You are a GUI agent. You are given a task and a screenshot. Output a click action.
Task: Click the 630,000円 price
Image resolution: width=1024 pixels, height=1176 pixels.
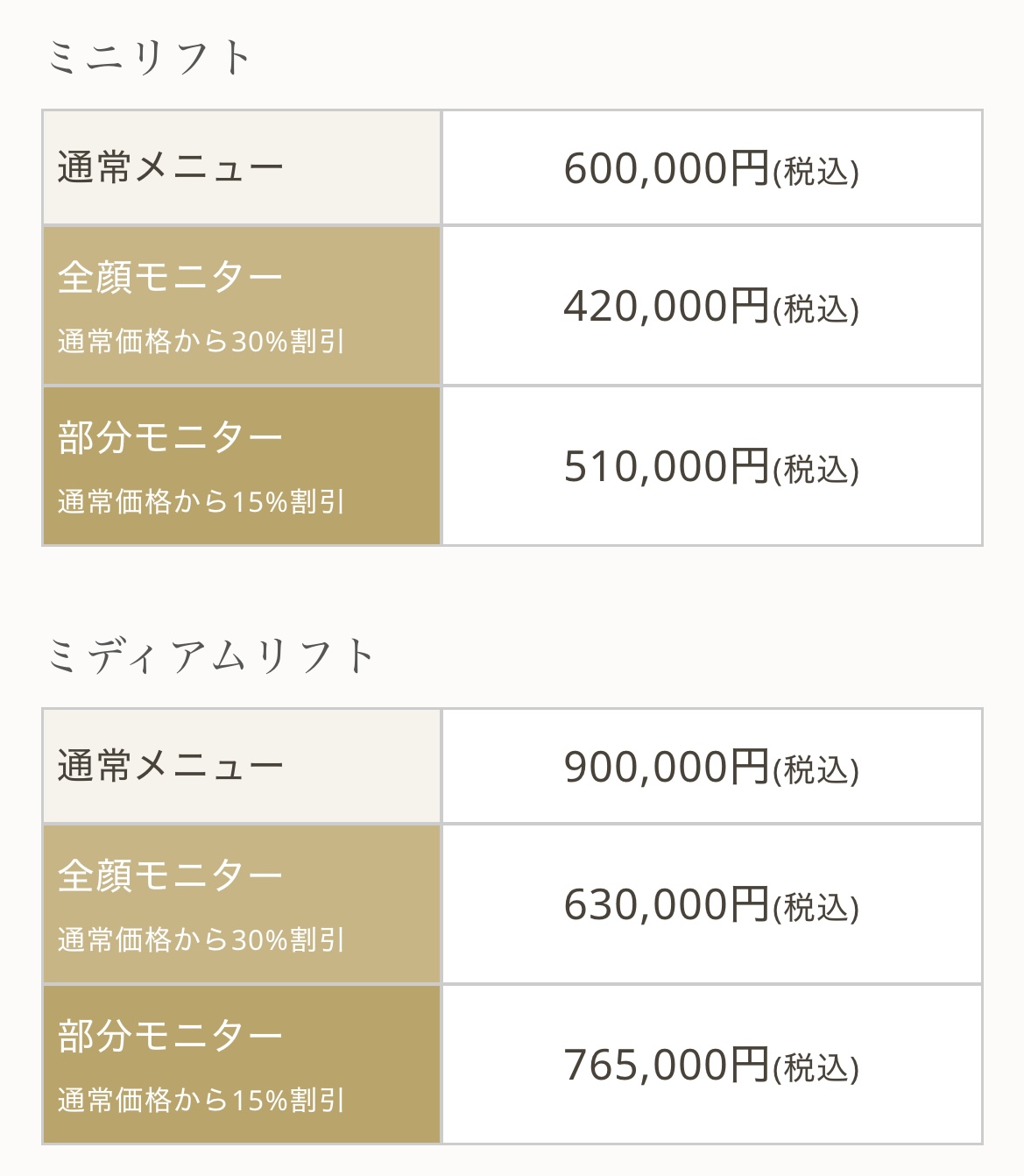tap(666, 905)
